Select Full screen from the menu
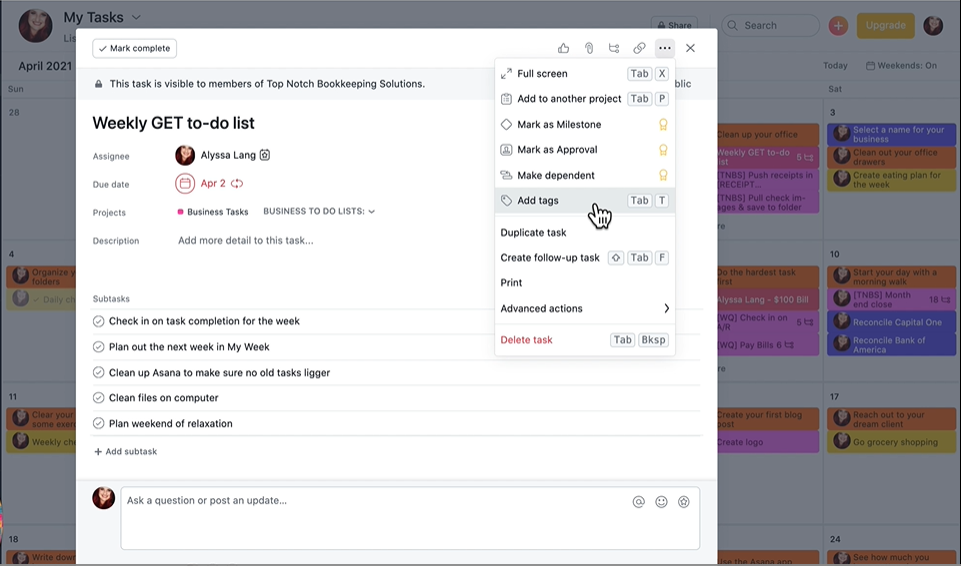The width and height of the screenshot is (961, 566). coord(585,74)
